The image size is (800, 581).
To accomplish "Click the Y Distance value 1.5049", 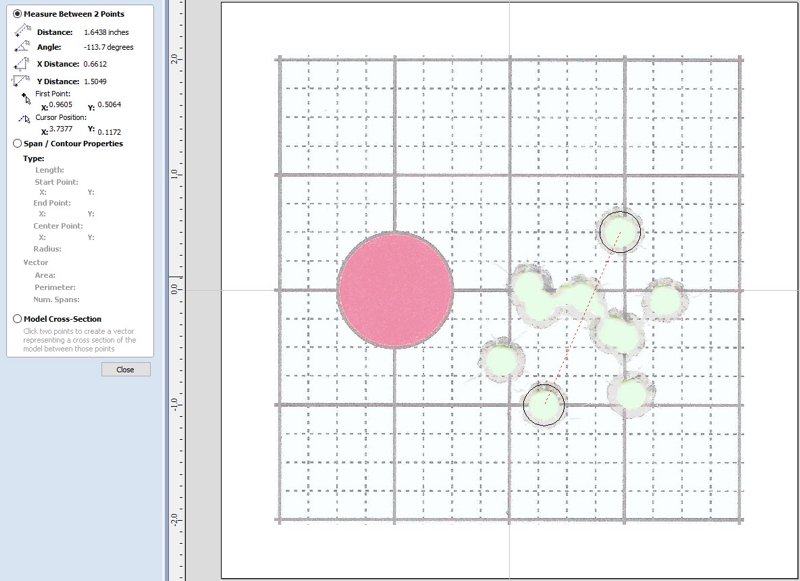I will click(95, 81).
